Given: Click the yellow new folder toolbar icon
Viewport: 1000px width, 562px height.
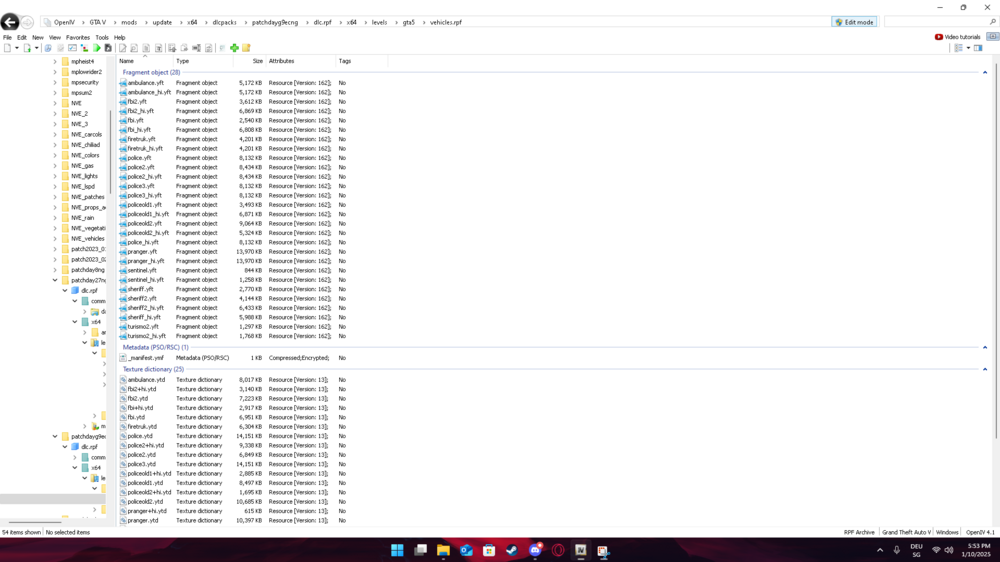Looking at the screenshot, I should pos(246,48).
